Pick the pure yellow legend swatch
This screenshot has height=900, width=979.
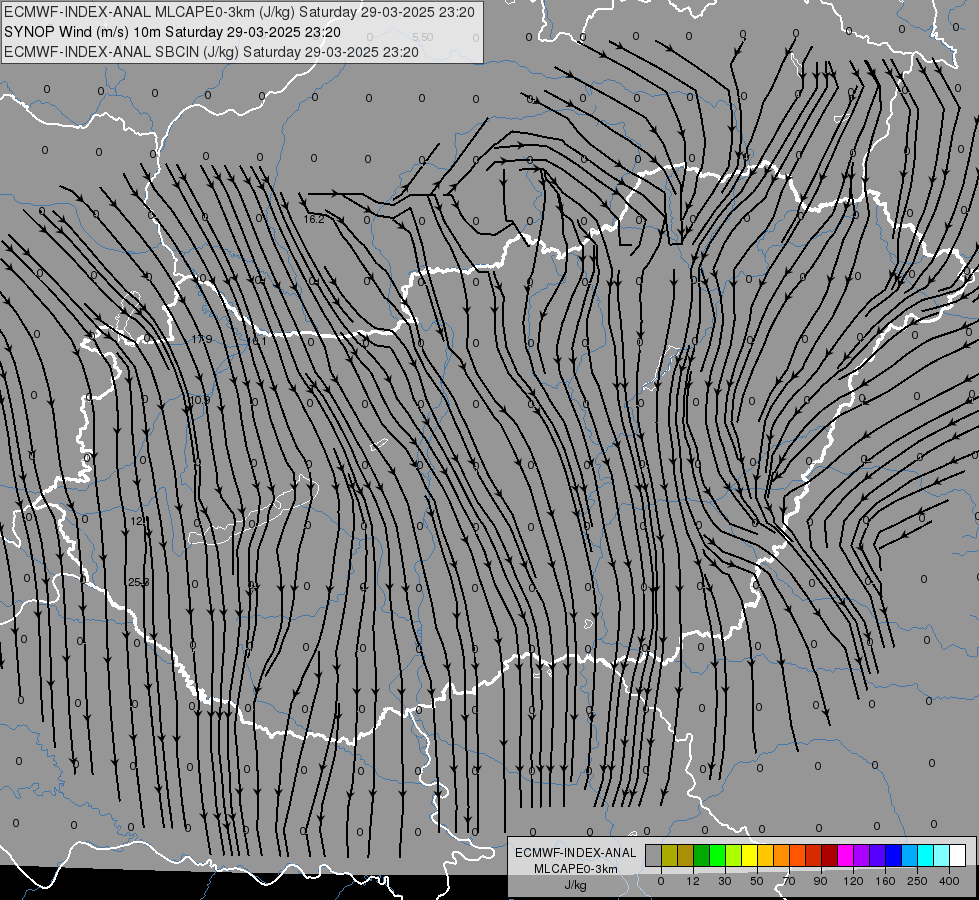750,855
